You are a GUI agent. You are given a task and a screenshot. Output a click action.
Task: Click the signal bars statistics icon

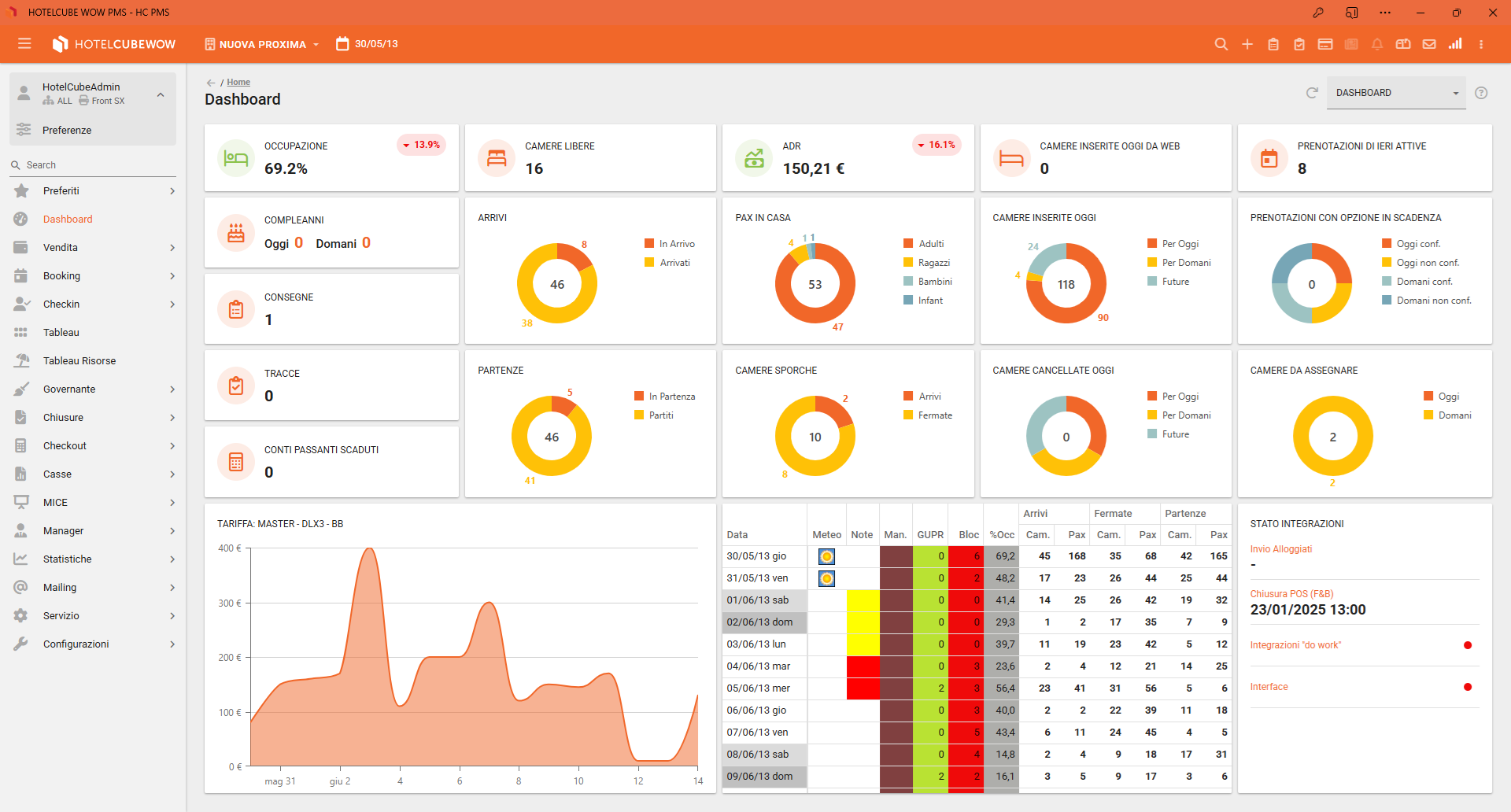1455,44
